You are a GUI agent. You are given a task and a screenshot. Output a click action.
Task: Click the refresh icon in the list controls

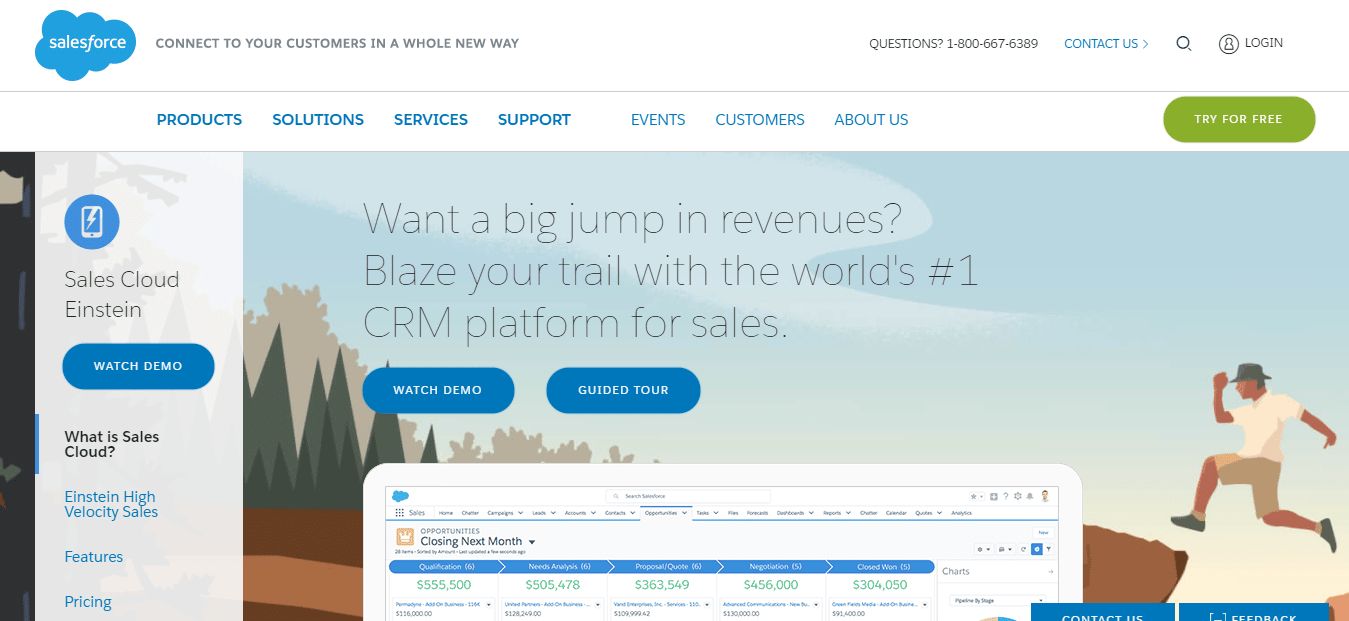1023,549
